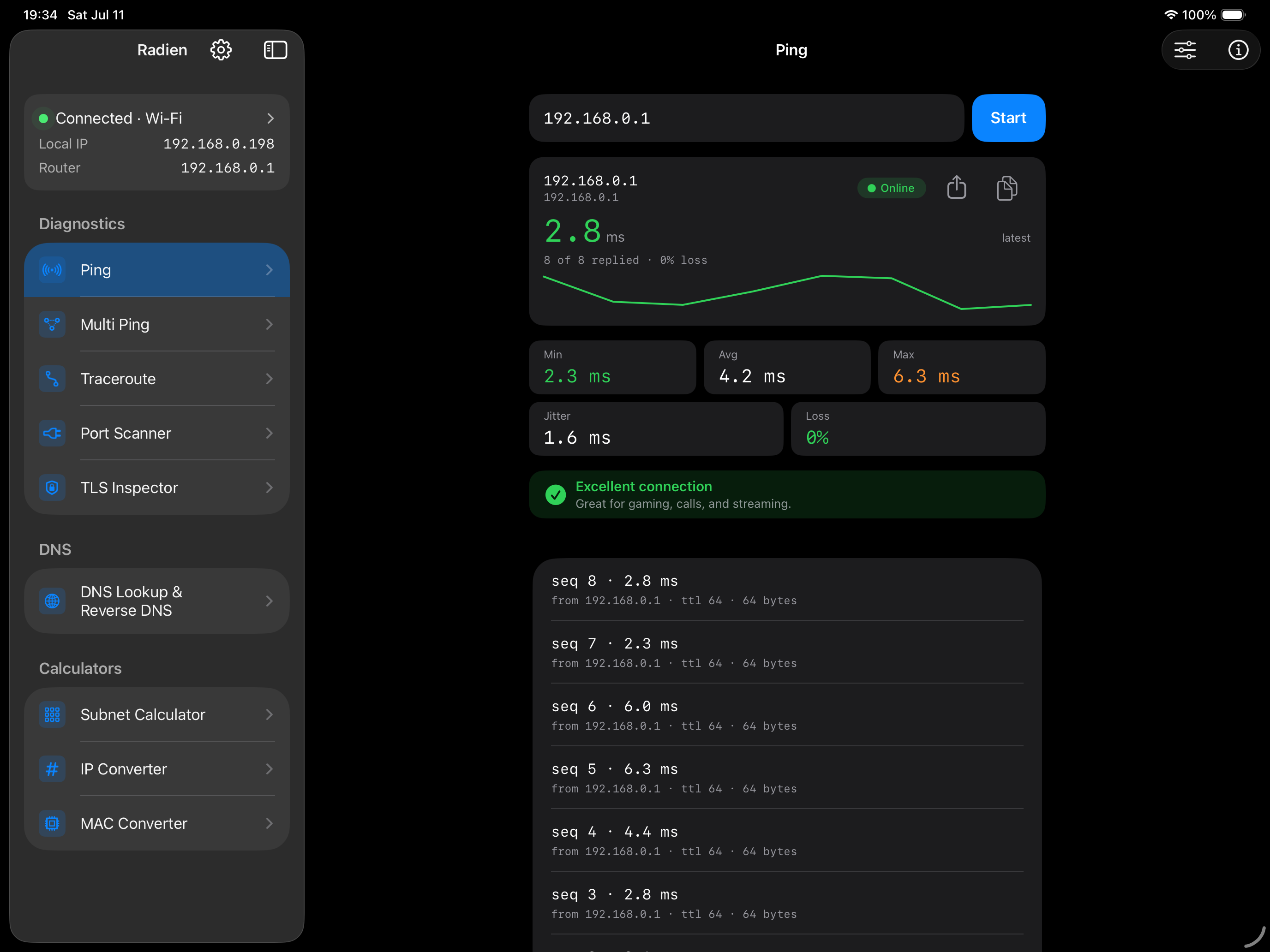Viewport: 1270px width, 952px height.
Task: Open Traceroute tool
Action: click(x=157, y=379)
